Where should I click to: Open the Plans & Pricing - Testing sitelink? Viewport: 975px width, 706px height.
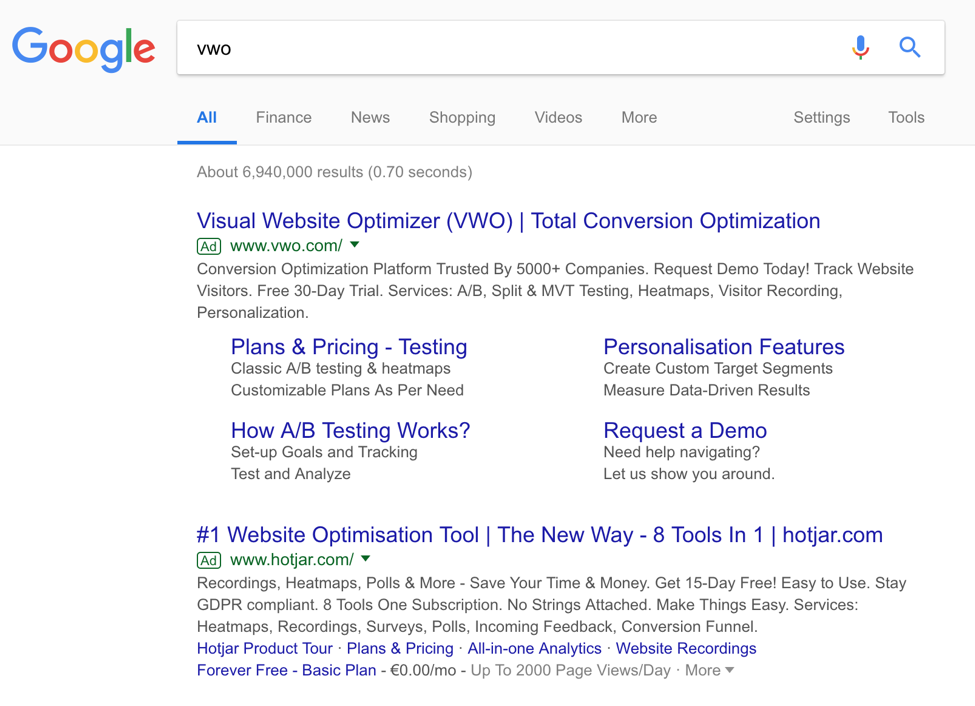[x=349, y=347]
